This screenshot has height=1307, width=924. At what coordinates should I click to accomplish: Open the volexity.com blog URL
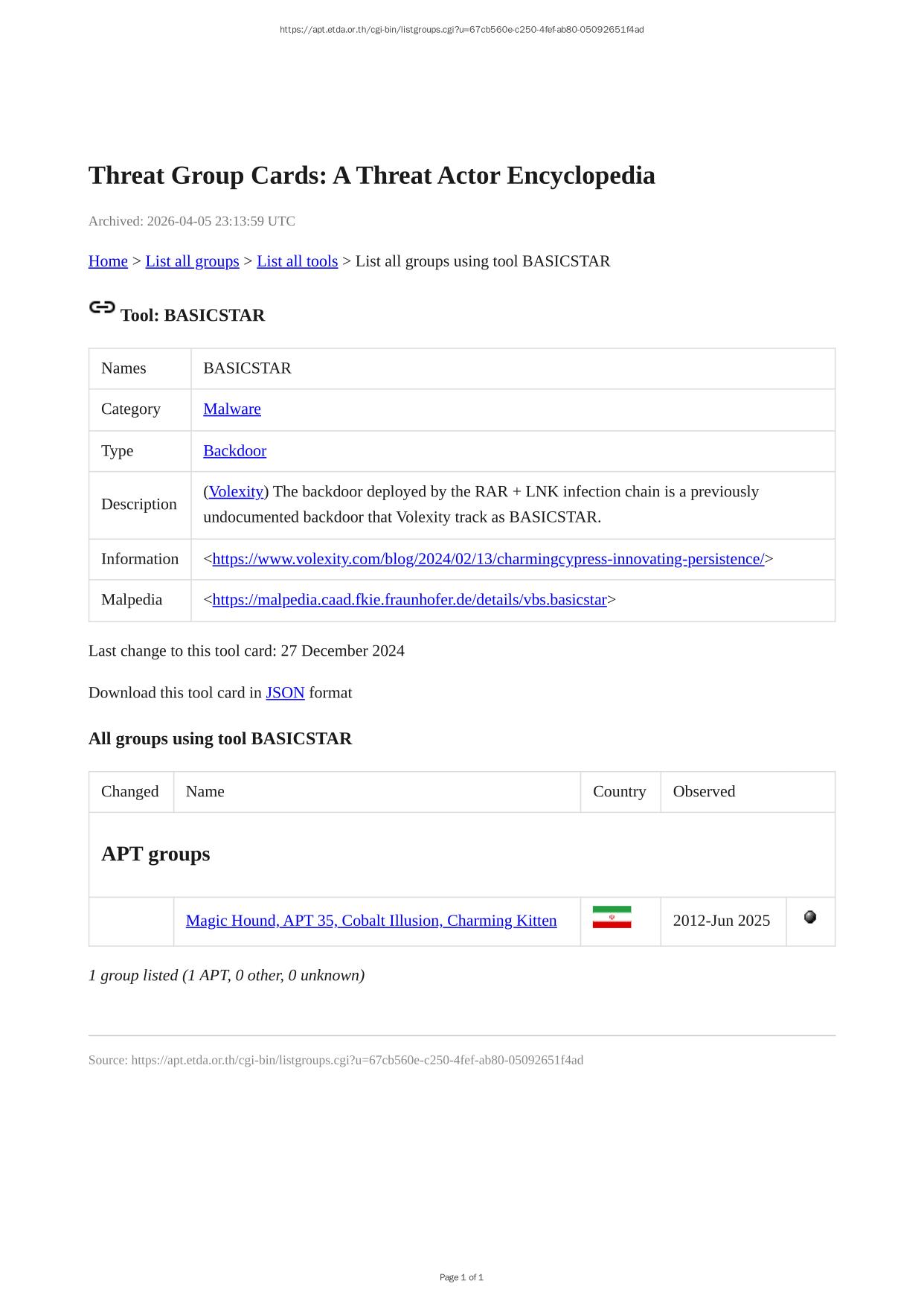pyautogui.click(x=488, y=559)
